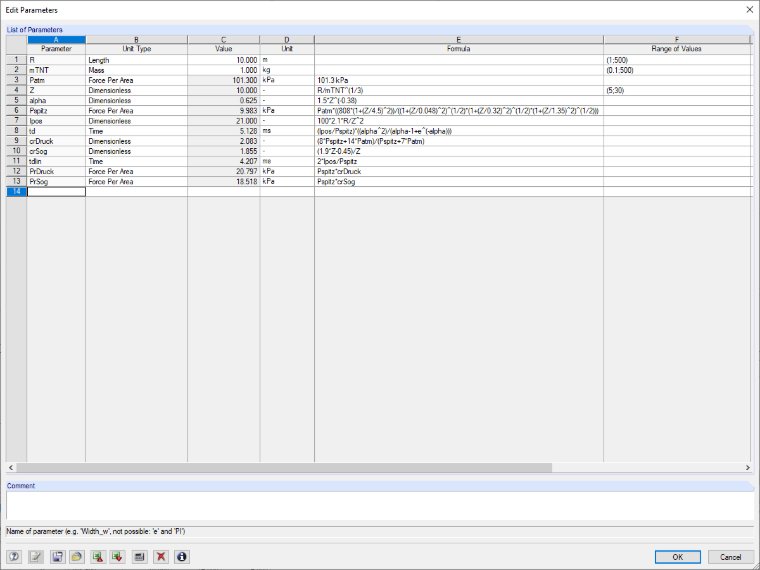Click the value '9.983' cell
This screenshot has width=760, height=570.
click(223, 111)
